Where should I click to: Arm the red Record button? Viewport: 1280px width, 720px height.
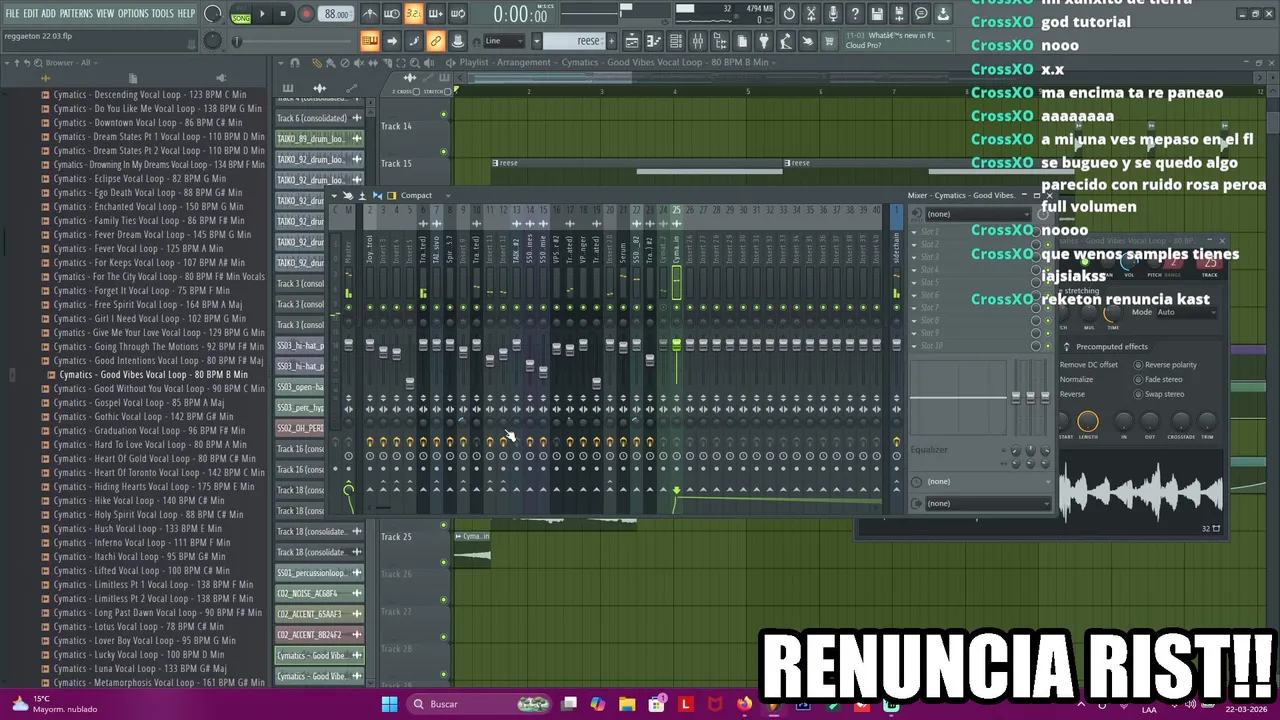pyautogui.click(x=307, y=14)
